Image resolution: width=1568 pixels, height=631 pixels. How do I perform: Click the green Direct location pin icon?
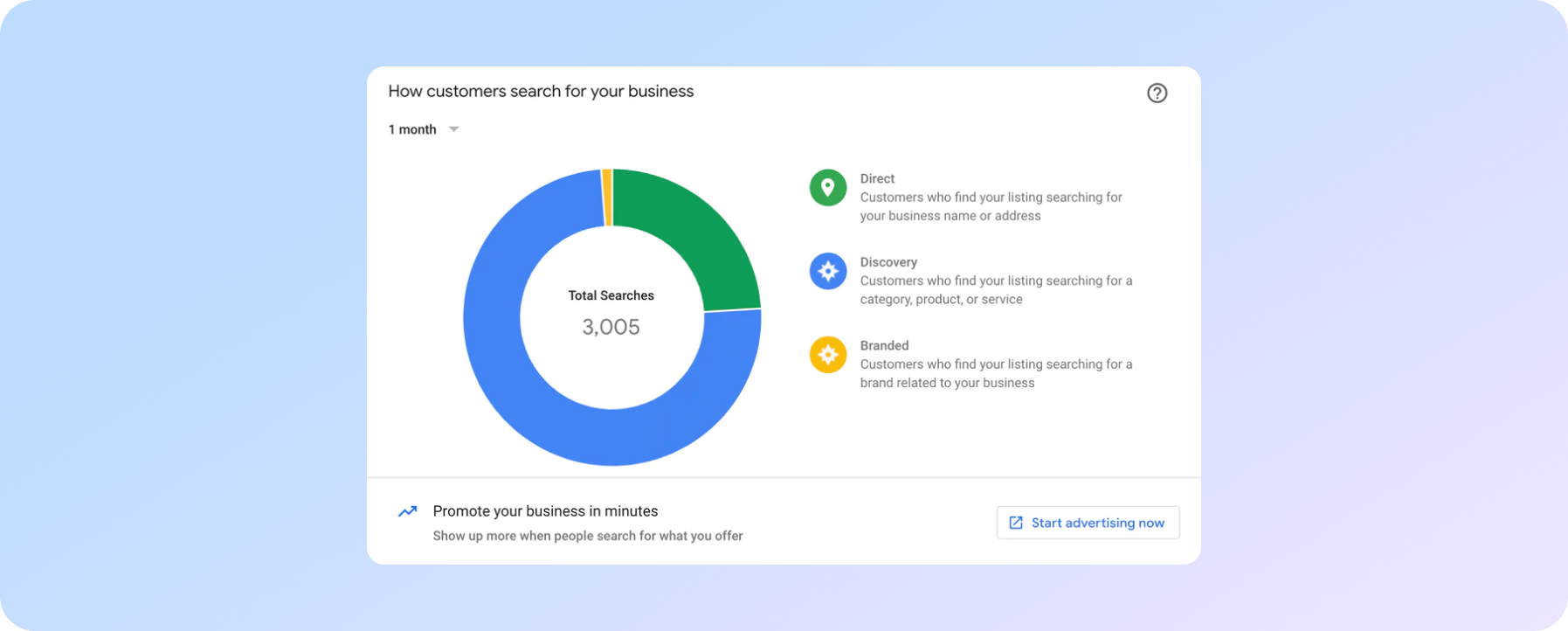(827, 188)
